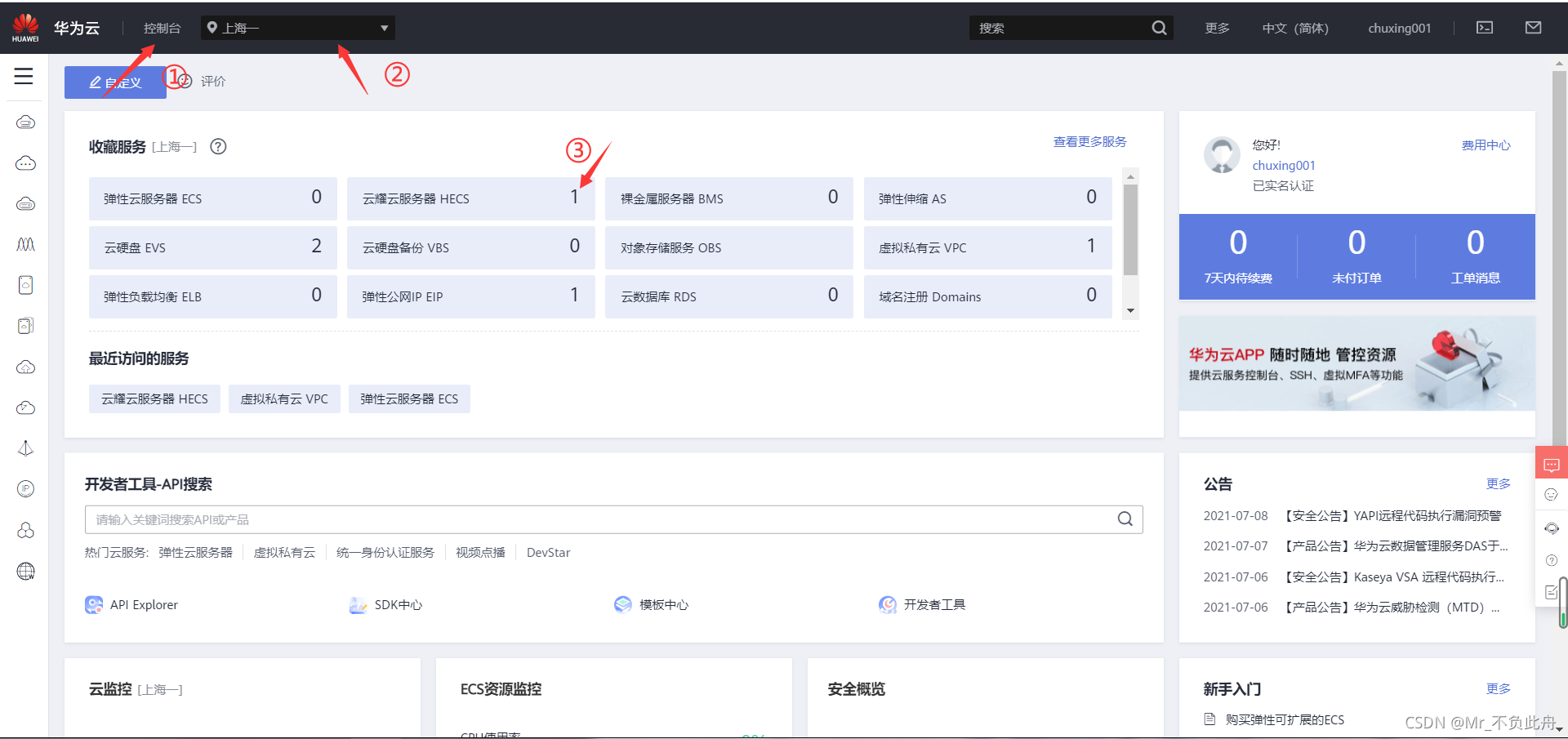This screenshot has width=1568, height=739.
Task: Open the 虚拟私有云 VPC favorite card
Action: tap(988, 247)
